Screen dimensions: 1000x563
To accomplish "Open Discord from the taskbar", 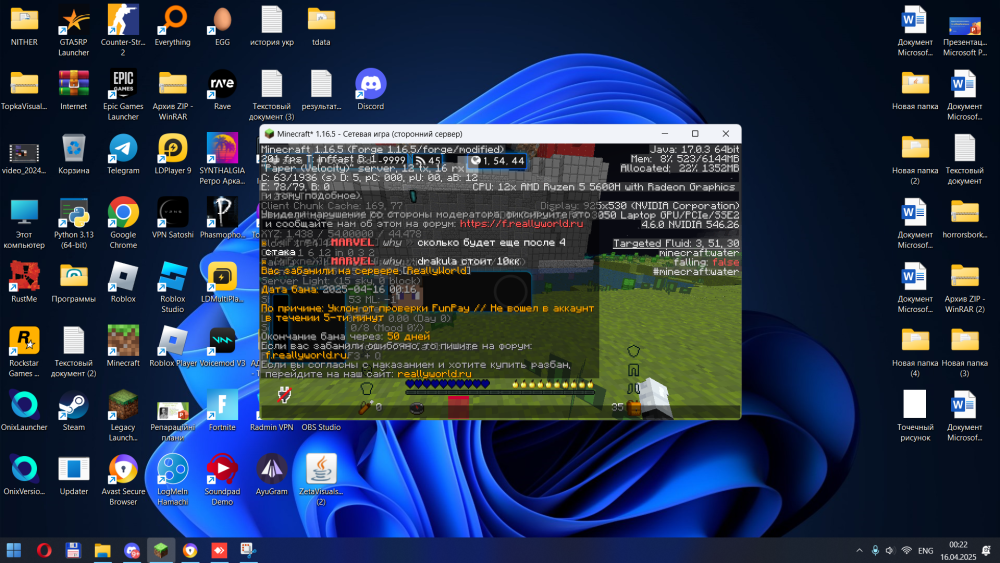I will click(x=131, y=550).
